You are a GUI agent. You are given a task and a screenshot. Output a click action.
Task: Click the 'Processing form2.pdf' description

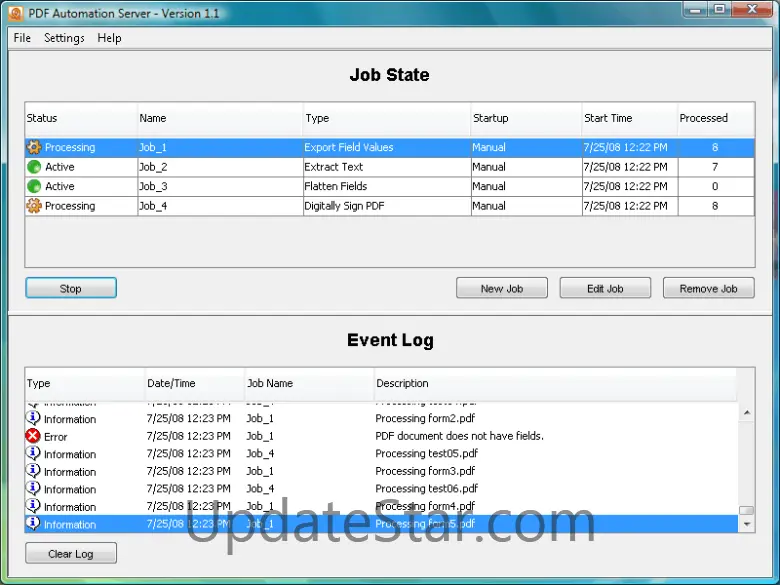pos(425,418)
